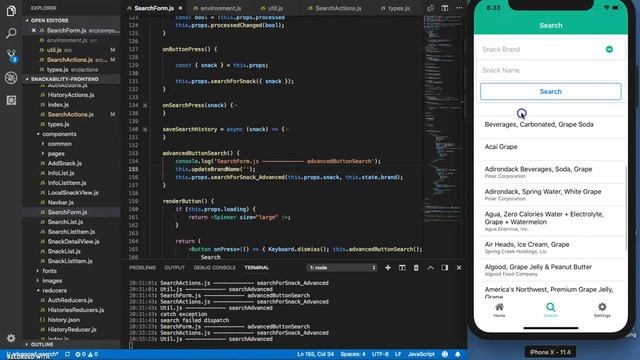Select Algood, Grape Jelly & Peanut Butter
This screenshot has height=360, width=640.
click(x=551, y=270)
